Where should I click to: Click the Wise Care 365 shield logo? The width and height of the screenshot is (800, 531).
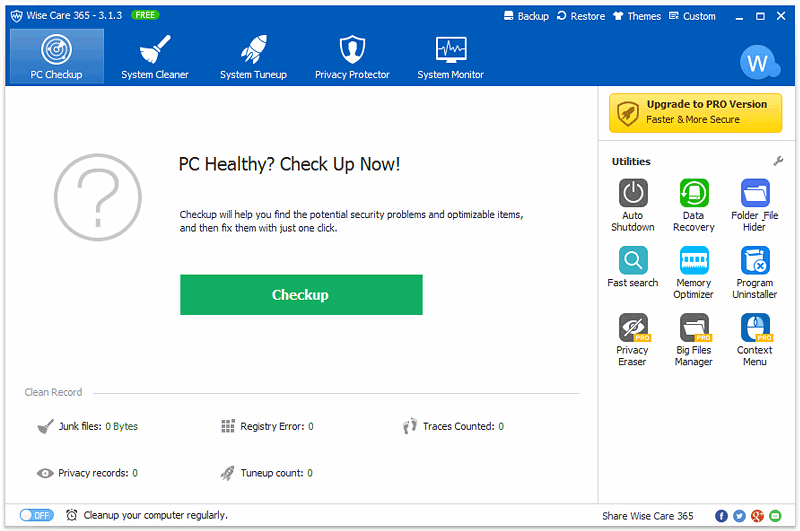(x=17, y=16)
